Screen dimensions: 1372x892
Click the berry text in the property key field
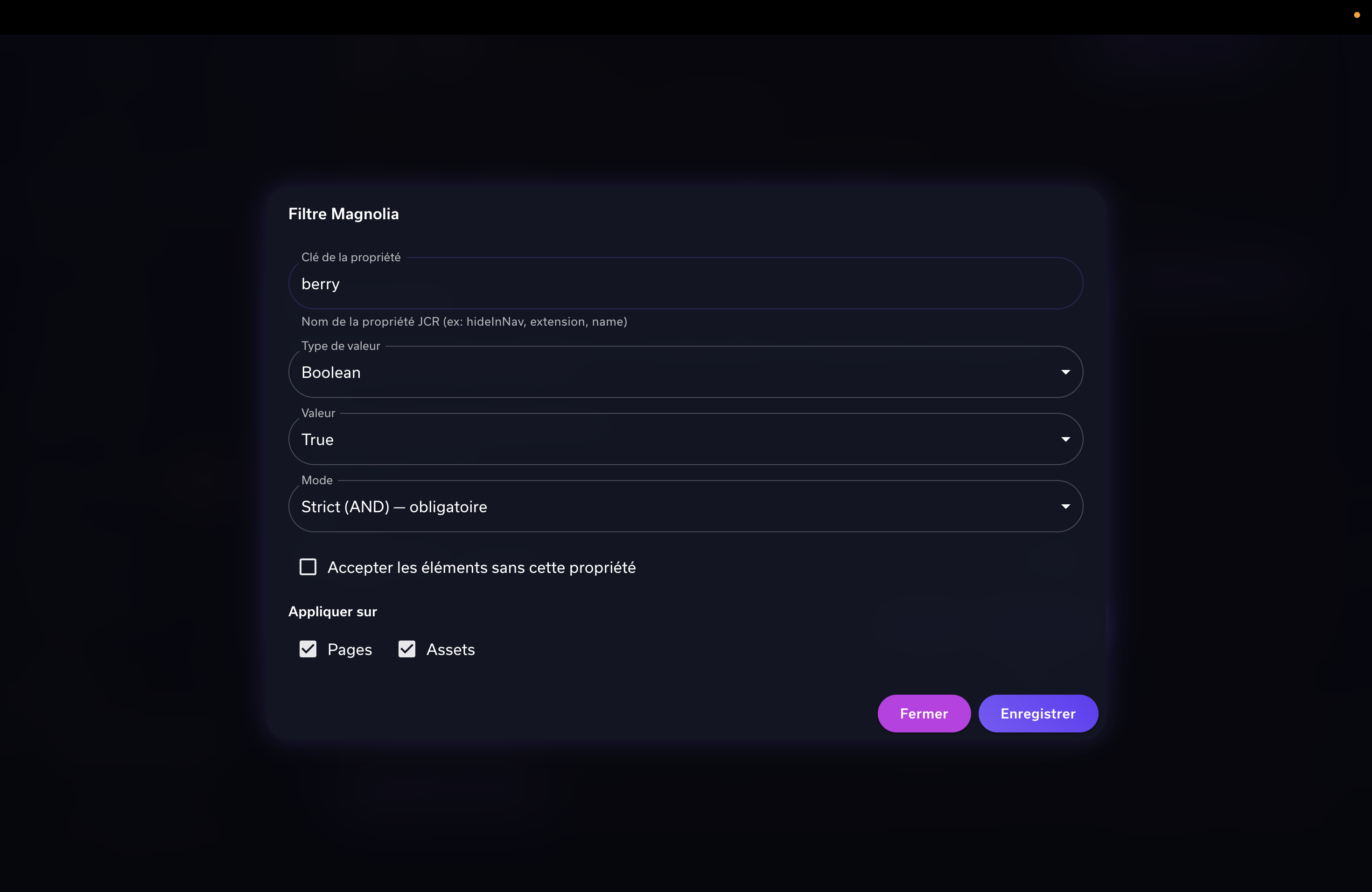pyautogui.click(x=321, y=284)
